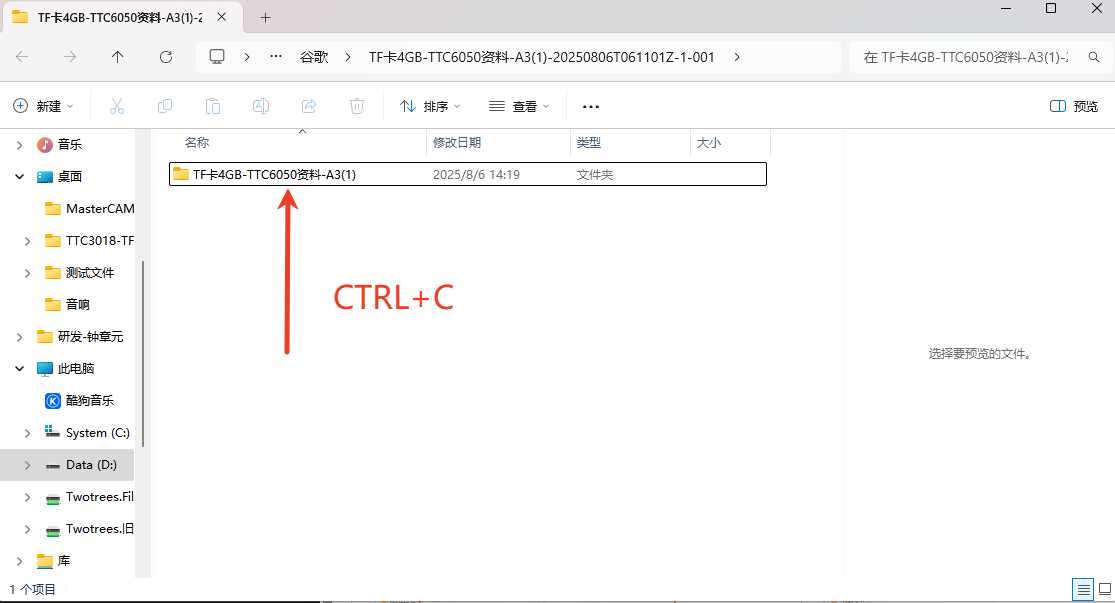Click the Cut scissors icon
This screenshot has height=603, width=1115.
(116, 106)
